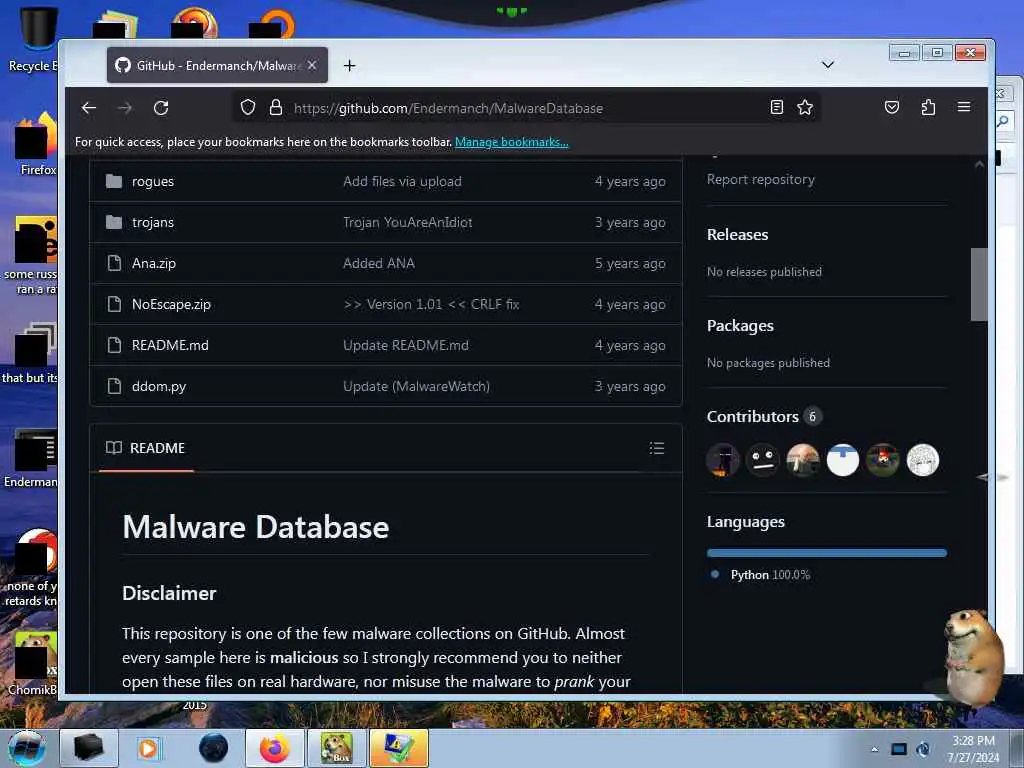Open third contributor avatar

(x=803, y=460)
